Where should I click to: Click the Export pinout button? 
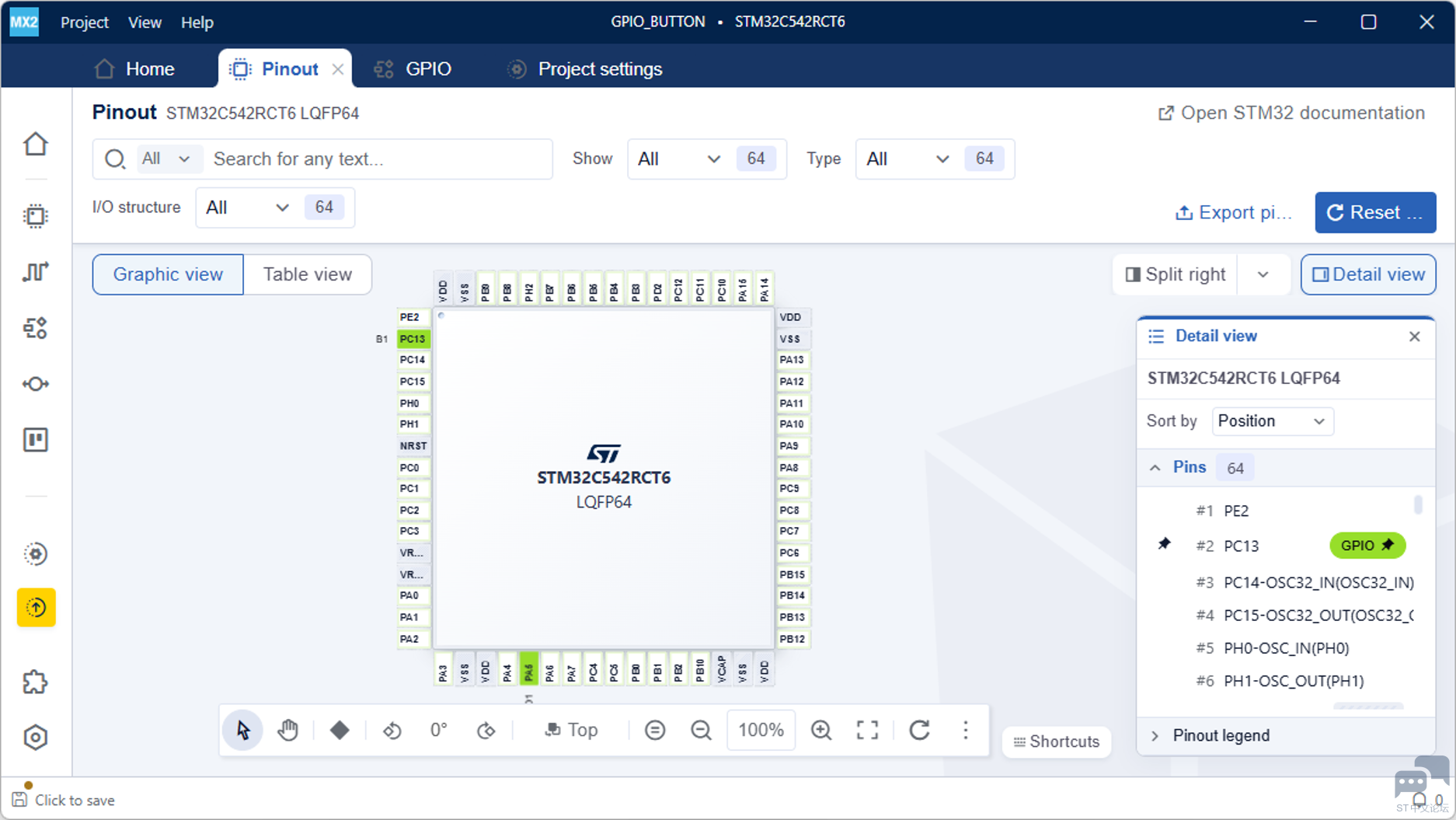click(1234, 212)
